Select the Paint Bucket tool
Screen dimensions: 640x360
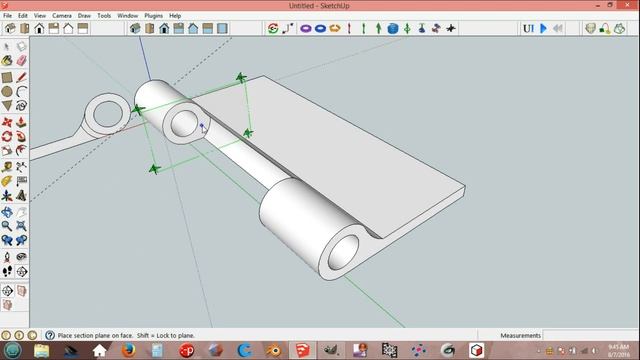(7, 61)
